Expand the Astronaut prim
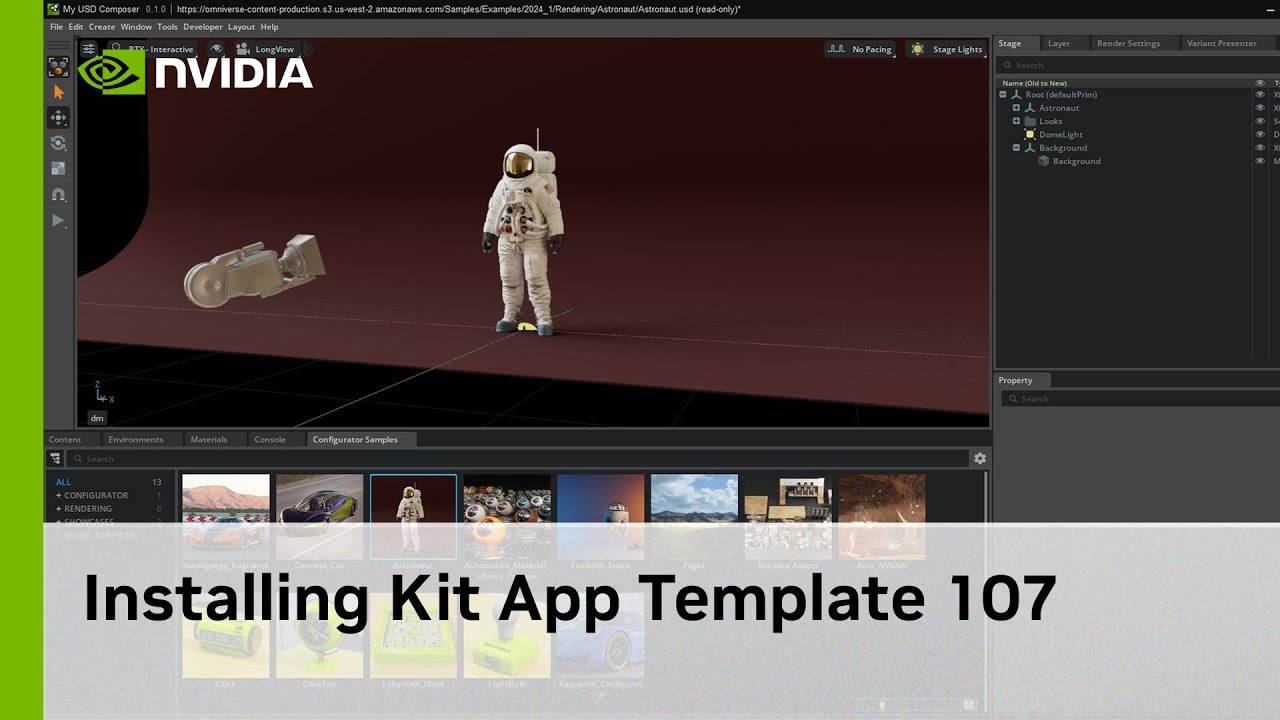The width and height of the screenshot is (1280, 720). 1016,108
